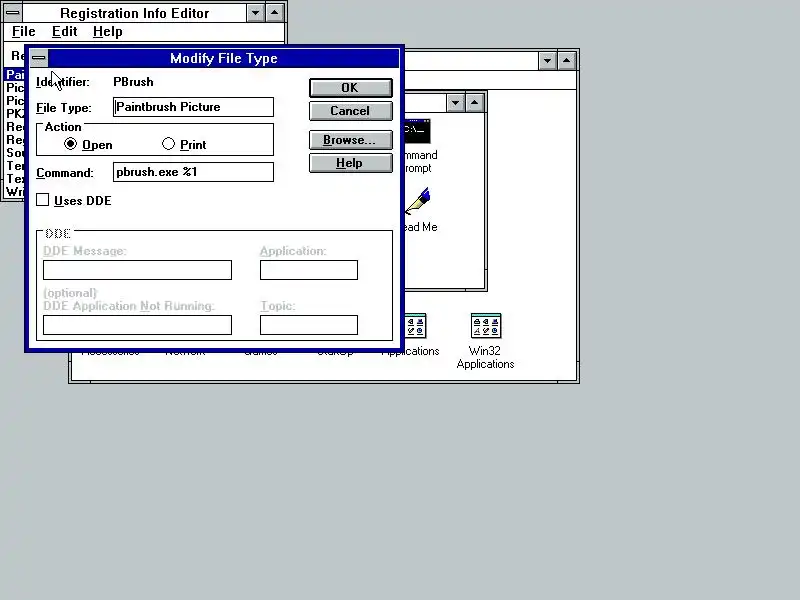Click the DDE Message input box
Screen dimensions: 800x600
point(137,270)
